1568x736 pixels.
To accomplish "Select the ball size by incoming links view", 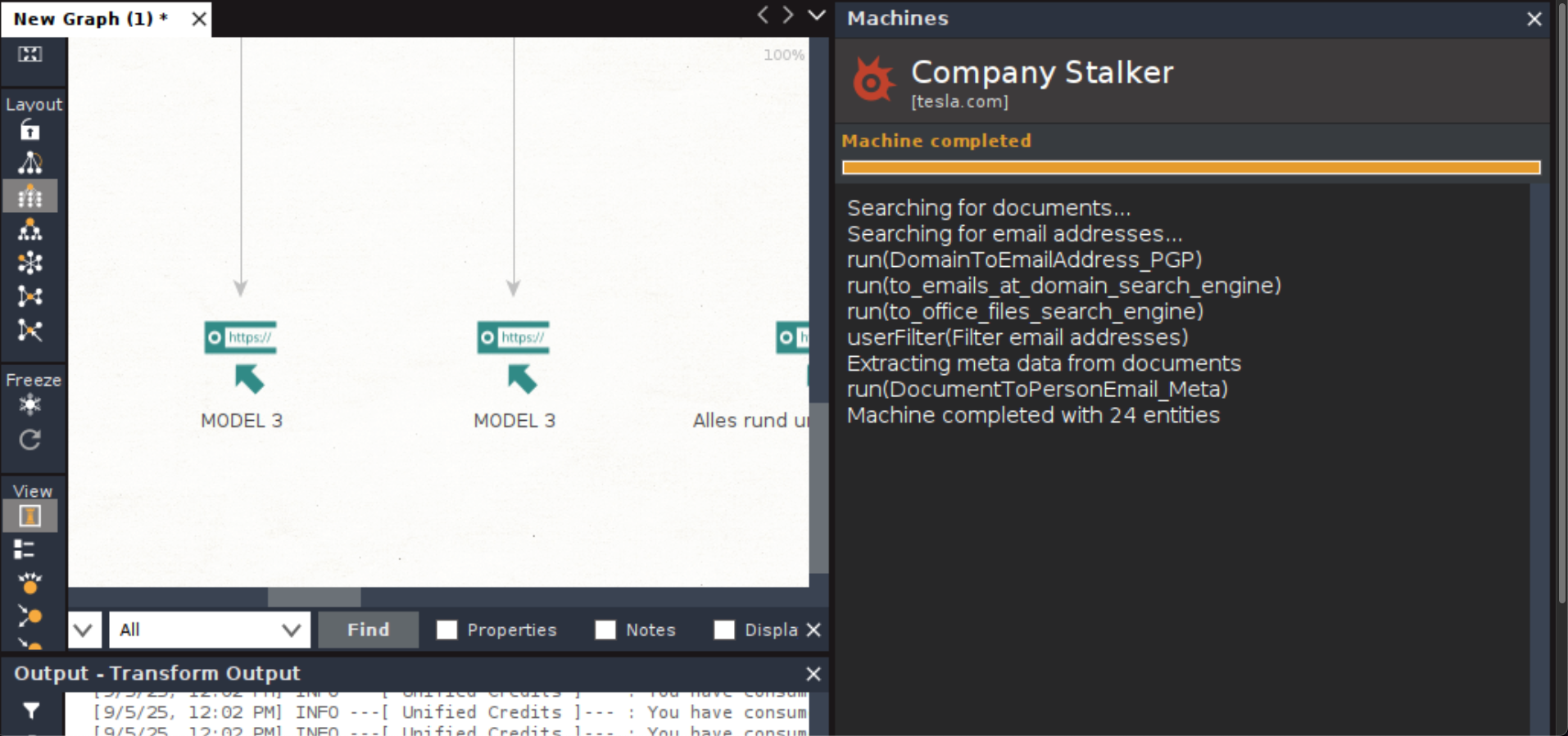I will tap(30, 583).
